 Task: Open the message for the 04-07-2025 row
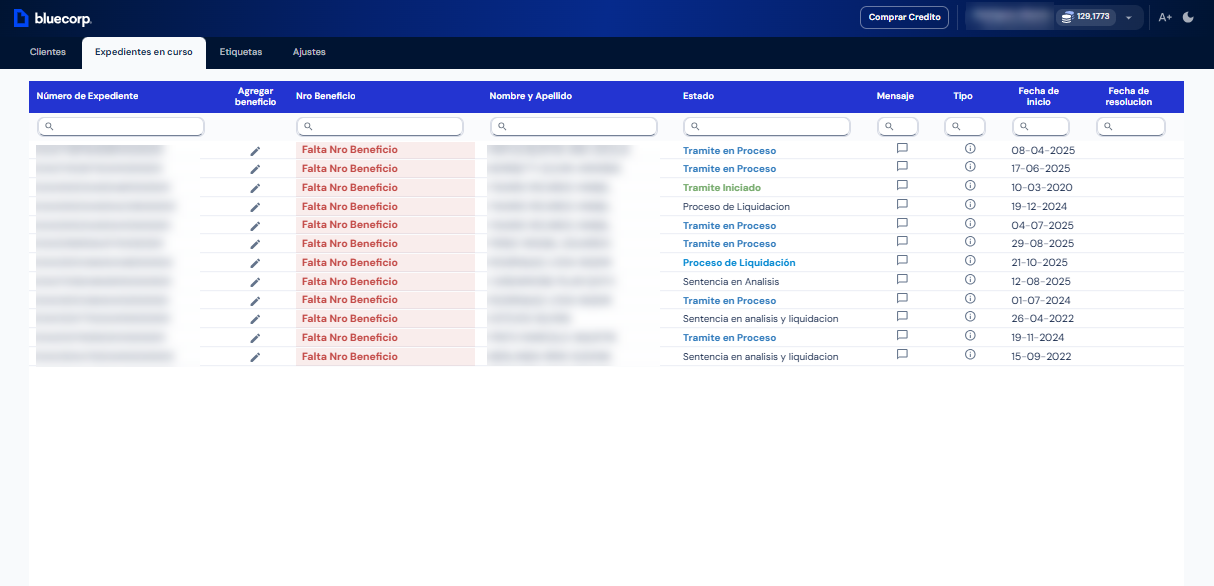point(902,223)
